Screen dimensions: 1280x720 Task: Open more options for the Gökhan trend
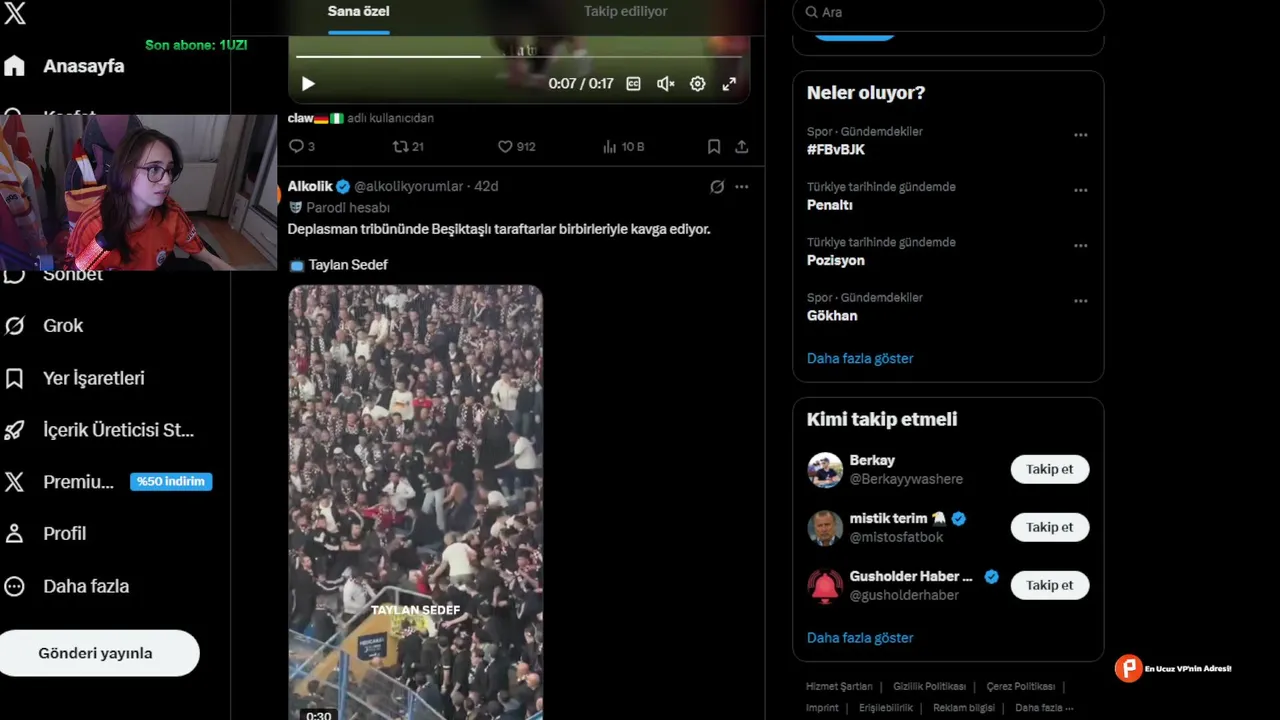tap(1081, 301)
